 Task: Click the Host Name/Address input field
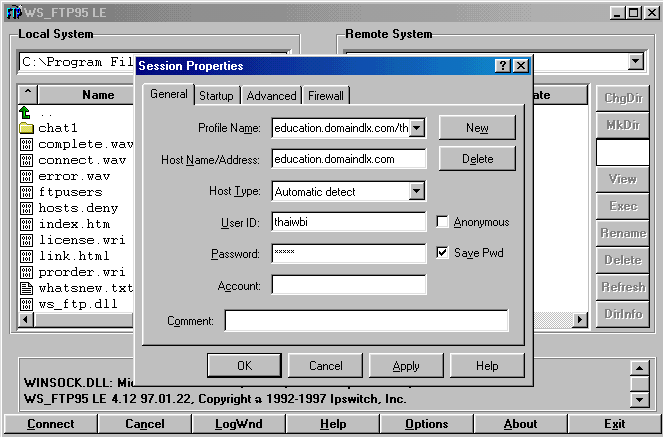(349, 159)
